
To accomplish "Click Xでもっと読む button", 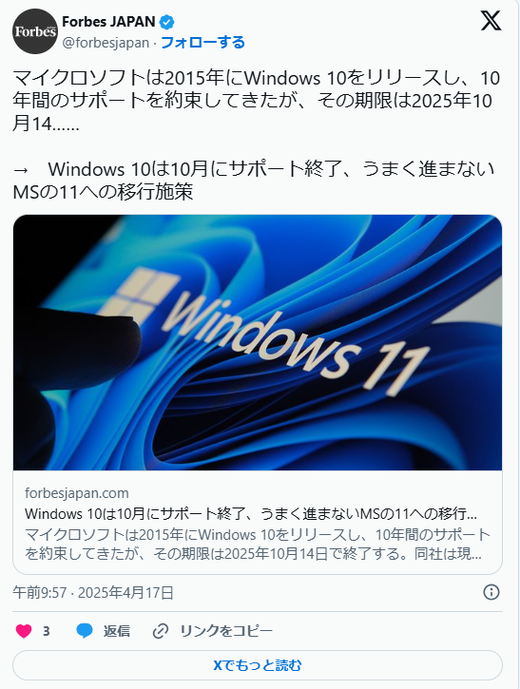I will (x=258, y=665).
